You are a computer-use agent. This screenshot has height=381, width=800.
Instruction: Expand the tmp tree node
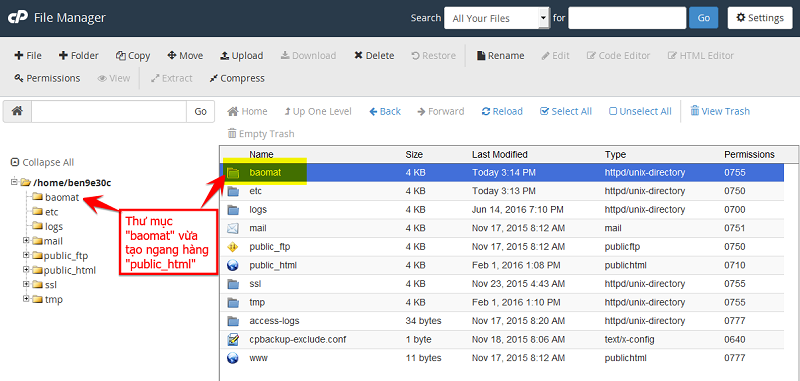(x=26, y=298)
